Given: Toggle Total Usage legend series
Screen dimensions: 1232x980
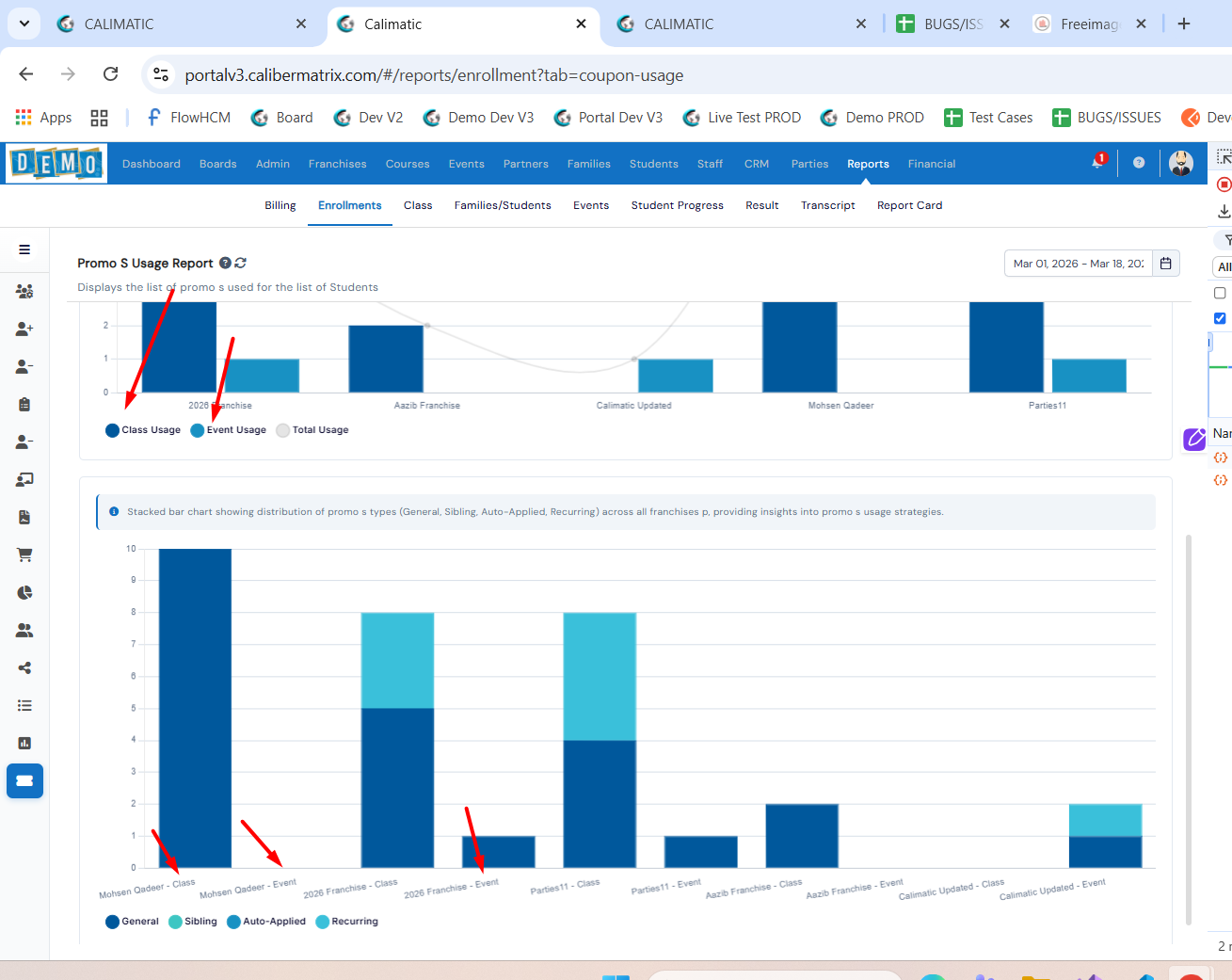Looking at the screenshot, I should click(x=312, y=430).
